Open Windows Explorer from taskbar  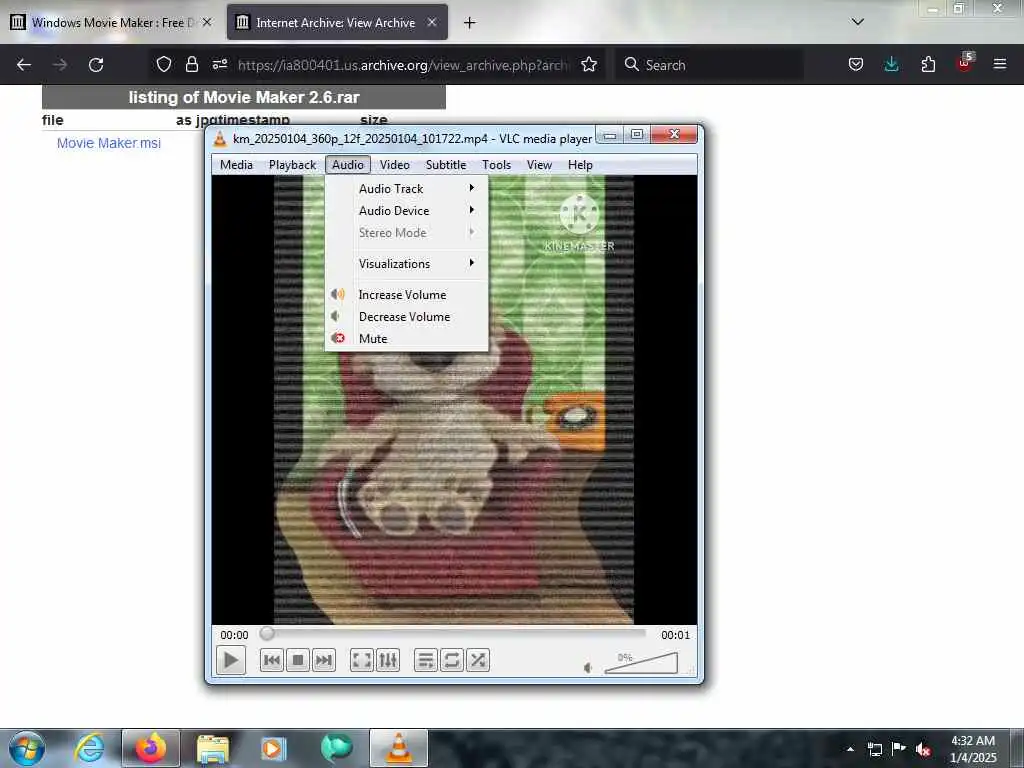[212, 748]
